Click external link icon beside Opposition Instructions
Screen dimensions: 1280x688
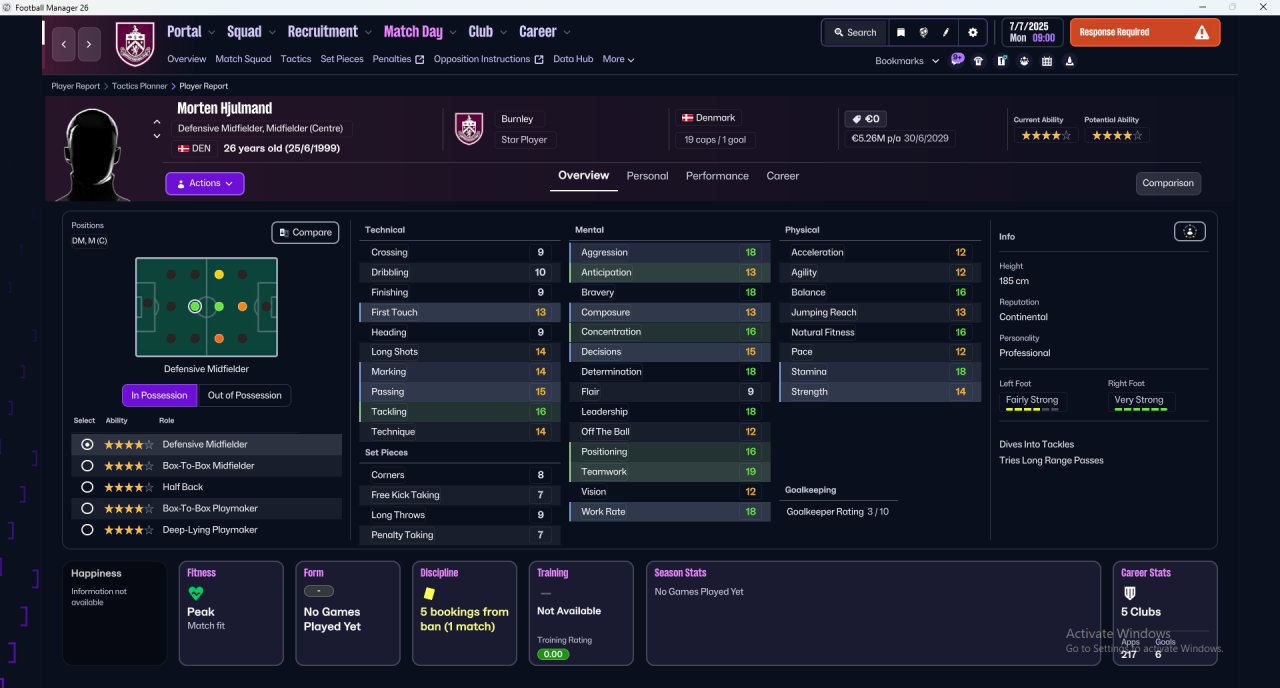pos(539,59)
